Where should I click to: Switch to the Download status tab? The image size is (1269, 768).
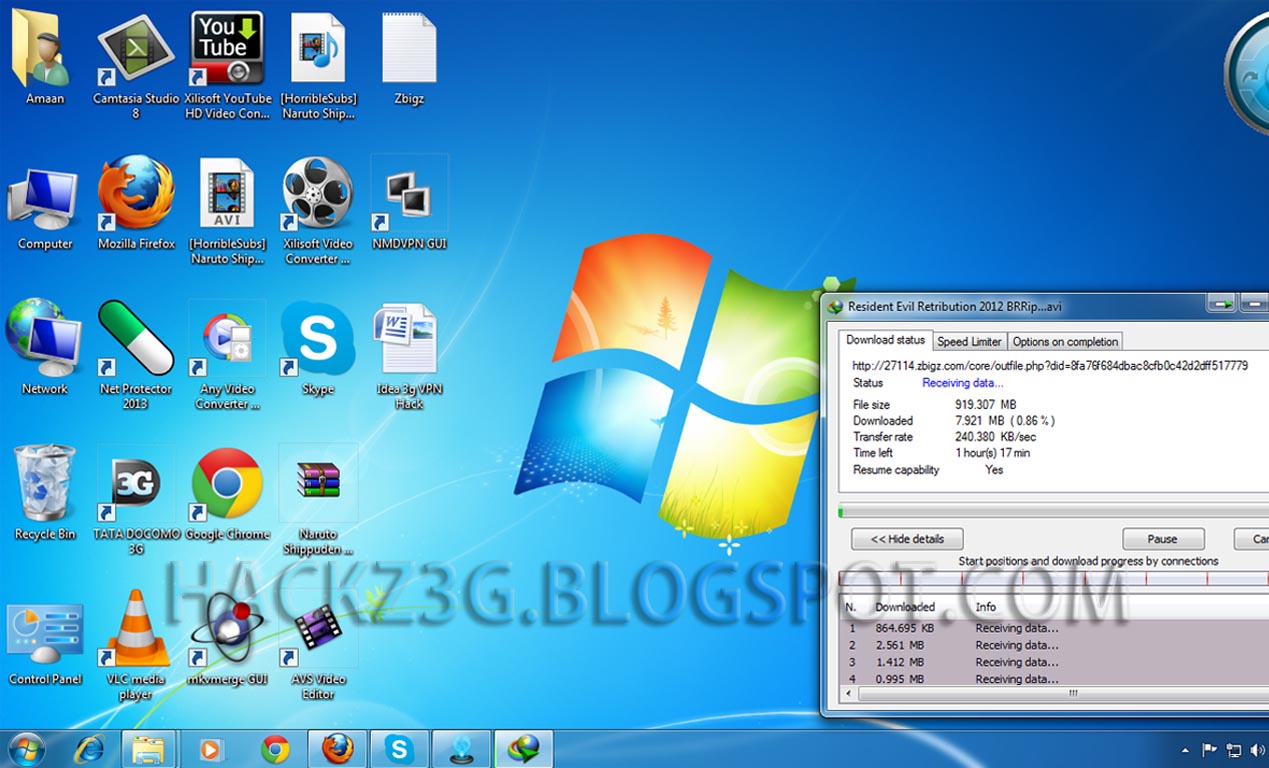886,340
